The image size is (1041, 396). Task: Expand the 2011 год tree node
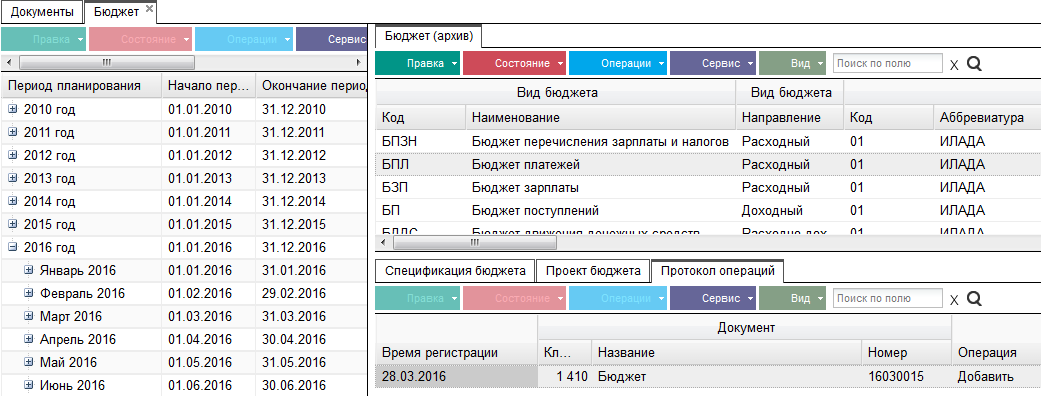[x=13, y=132]
